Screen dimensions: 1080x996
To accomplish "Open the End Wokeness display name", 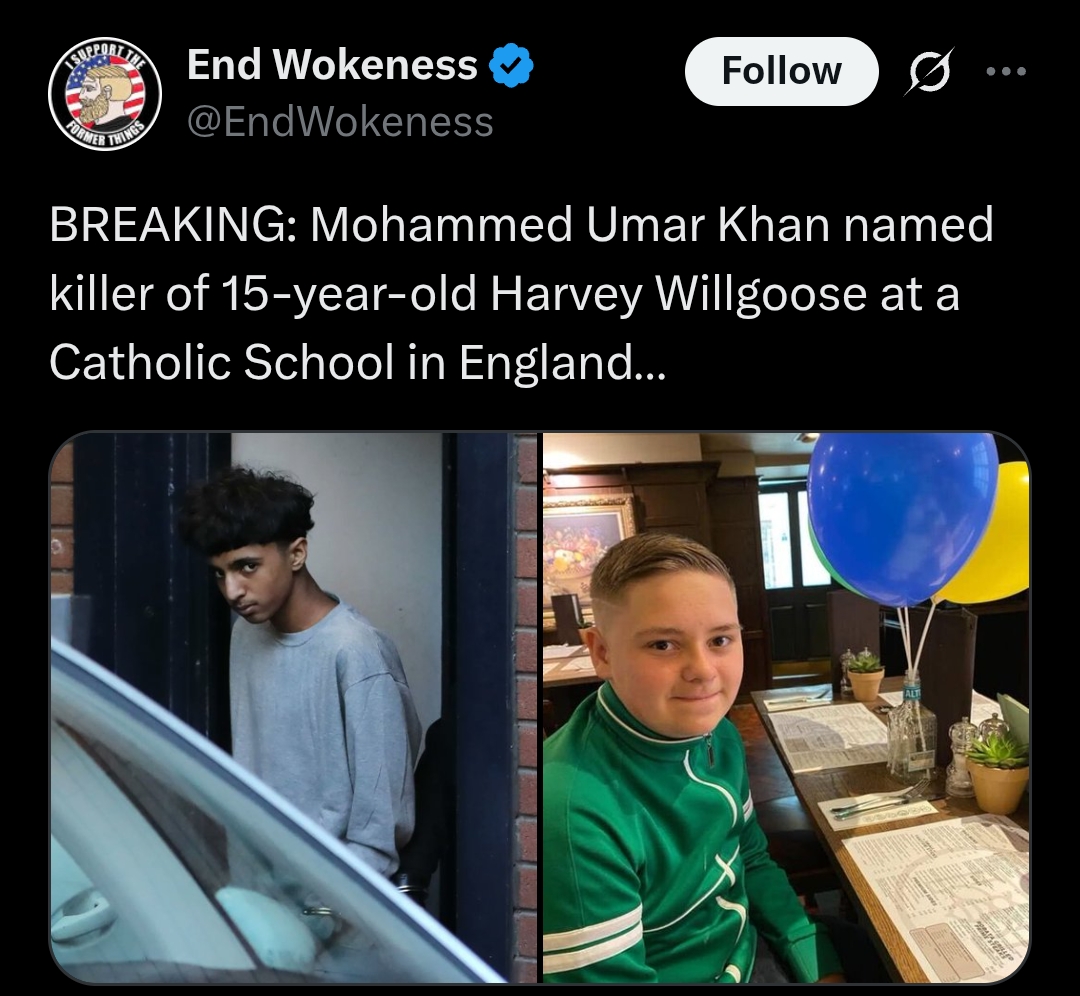I will click(x=332, y=64).
